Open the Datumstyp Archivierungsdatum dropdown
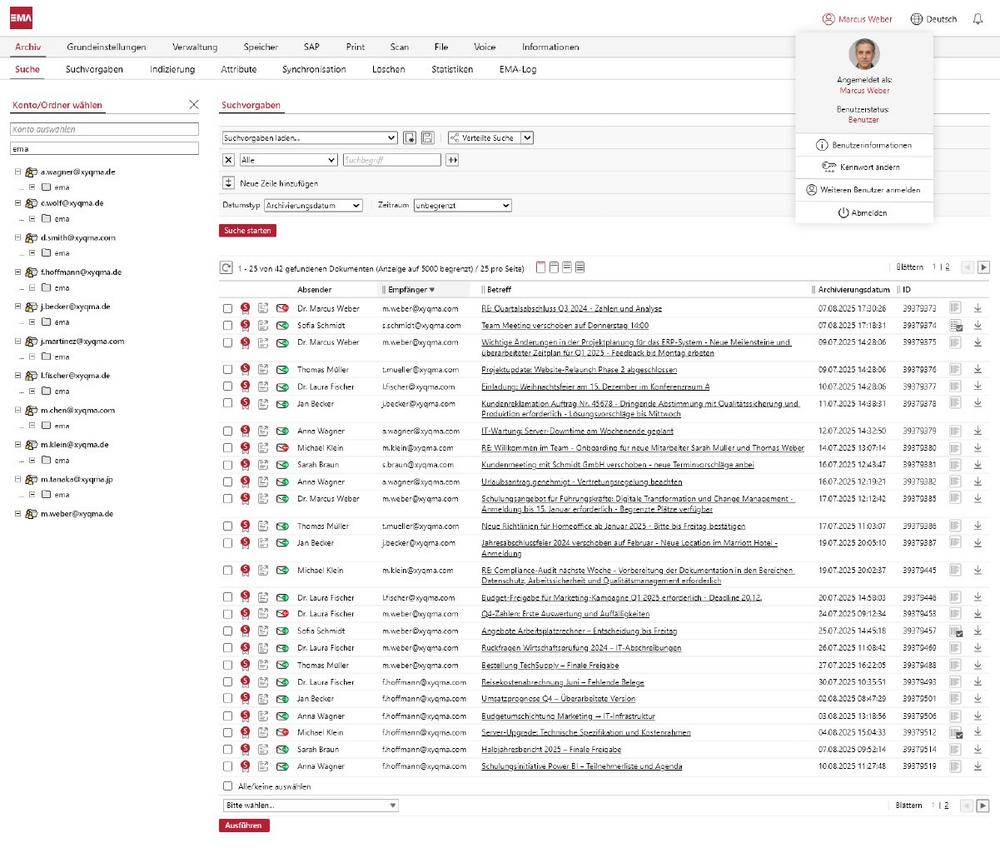The height and width of the screenshot is (853, 1000). [313, 205]
